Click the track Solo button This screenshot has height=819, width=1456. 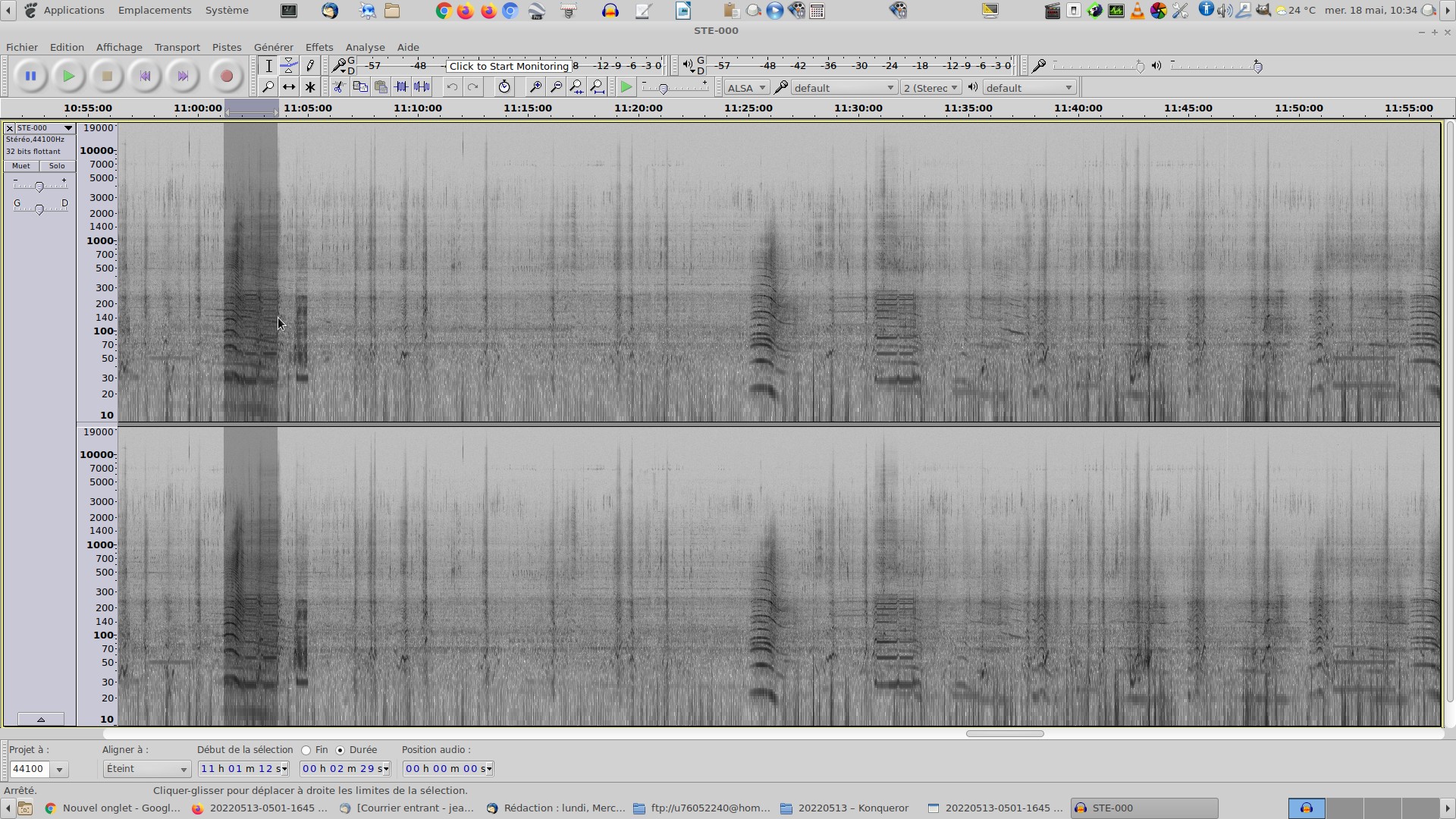[x=57, y=166]
